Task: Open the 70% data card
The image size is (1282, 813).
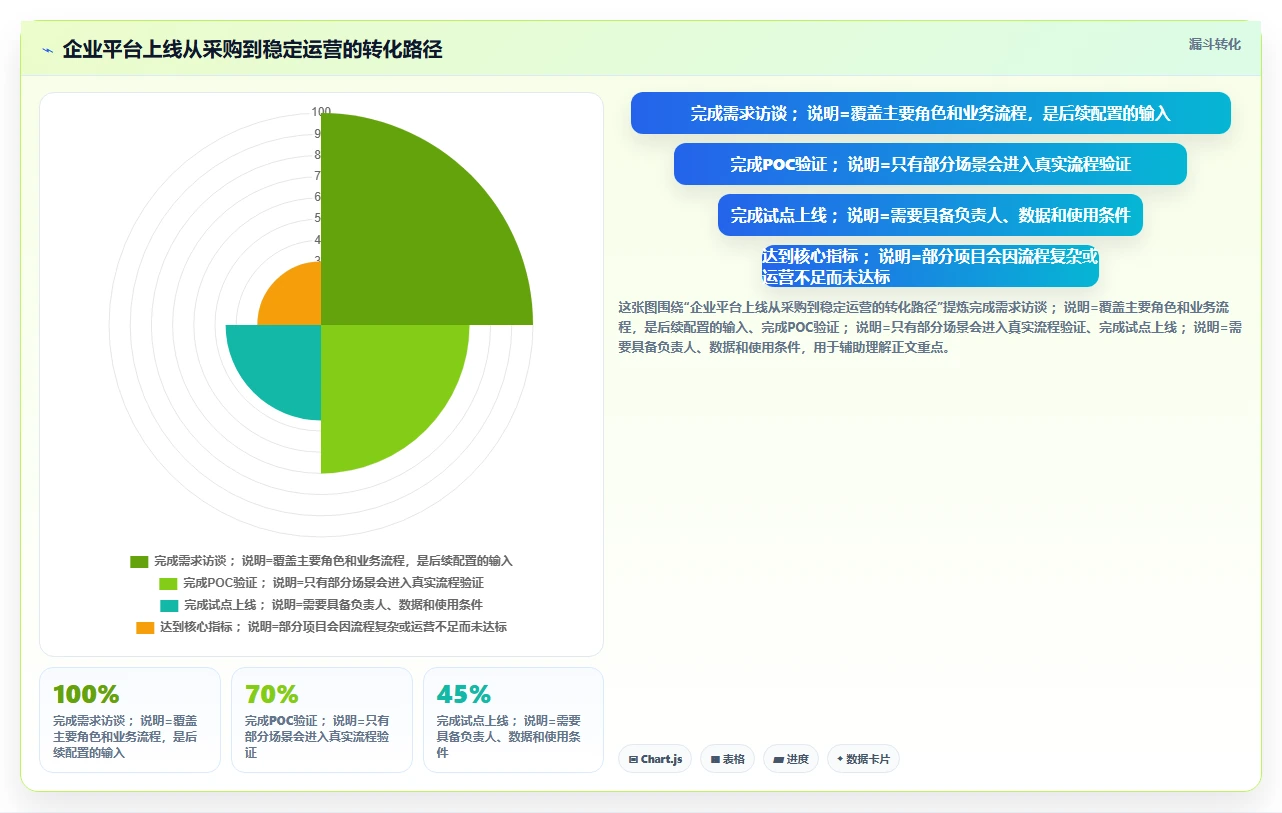Action: (x=322, y=720)
